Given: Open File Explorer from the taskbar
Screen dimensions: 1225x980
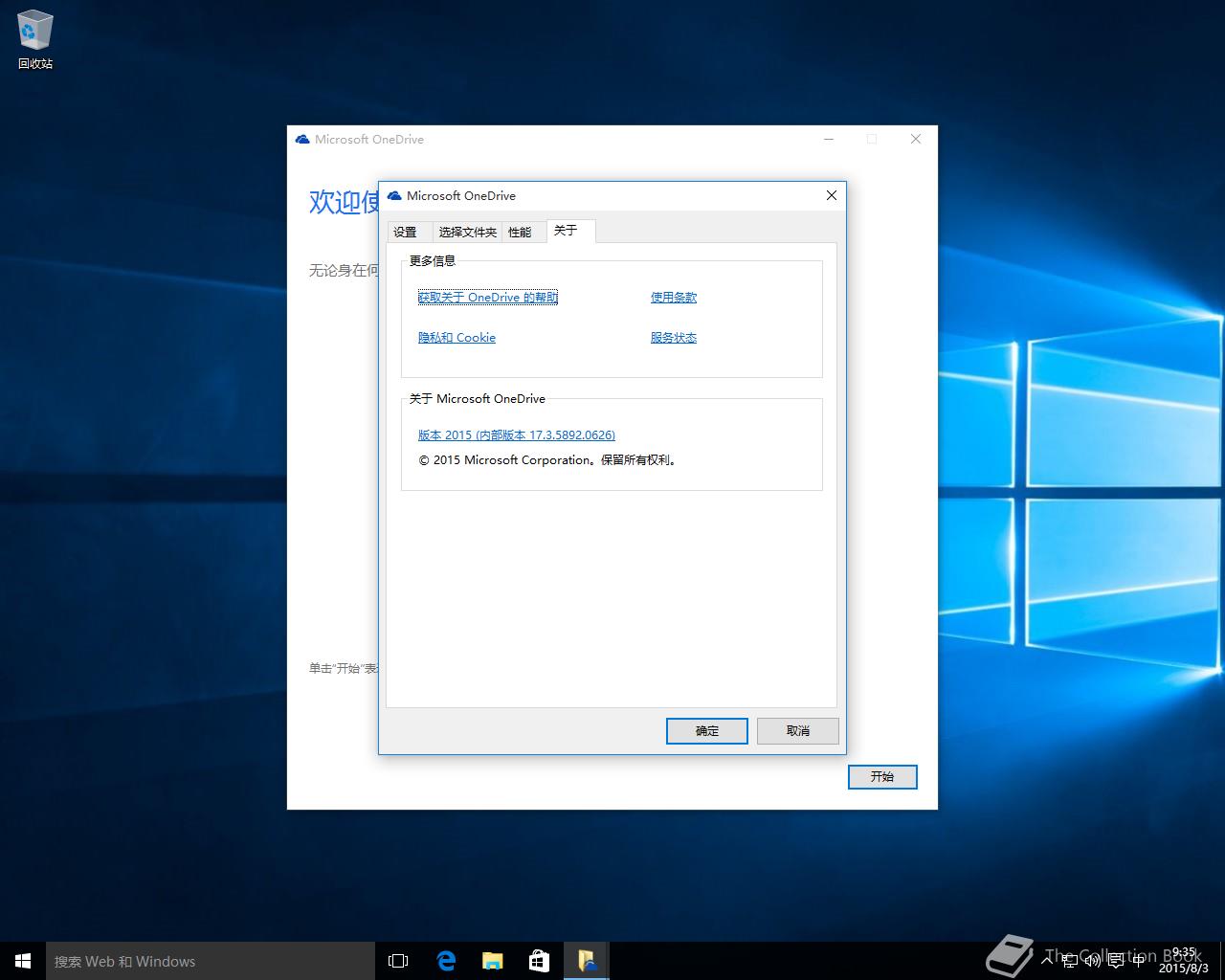Looking at the screenshot, I should coord(492,961).
